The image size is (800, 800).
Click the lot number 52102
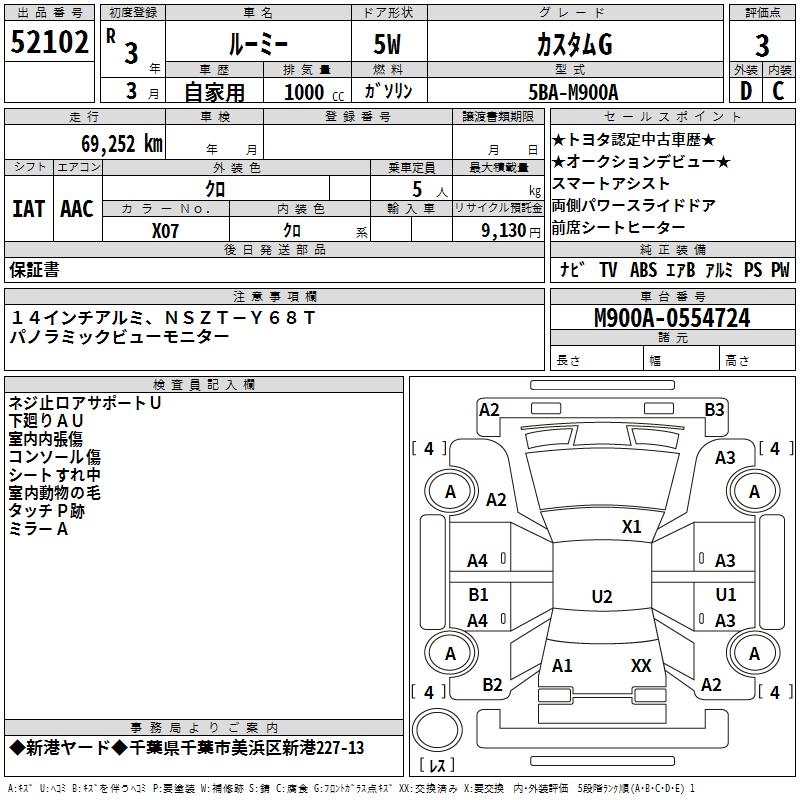pos(49,42)
